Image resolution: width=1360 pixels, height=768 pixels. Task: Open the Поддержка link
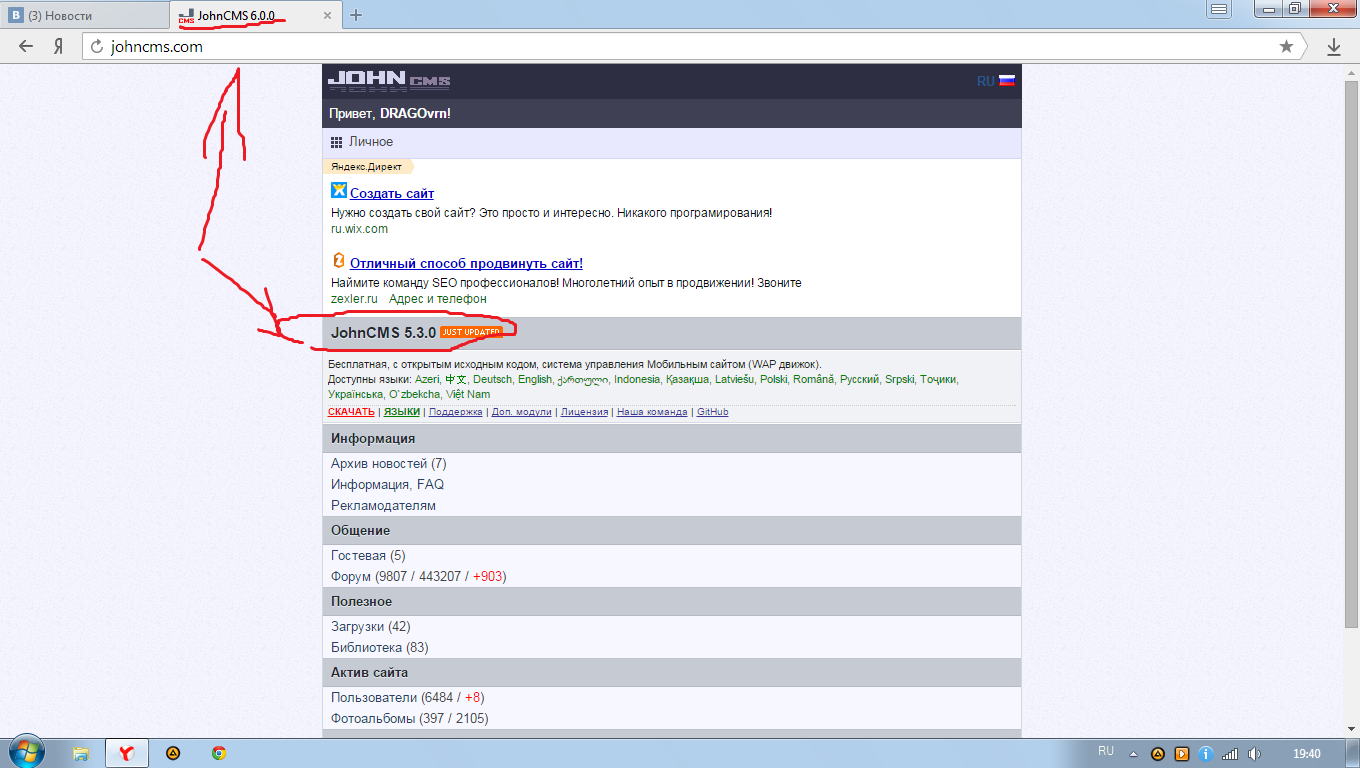click(x=456, y=412)
